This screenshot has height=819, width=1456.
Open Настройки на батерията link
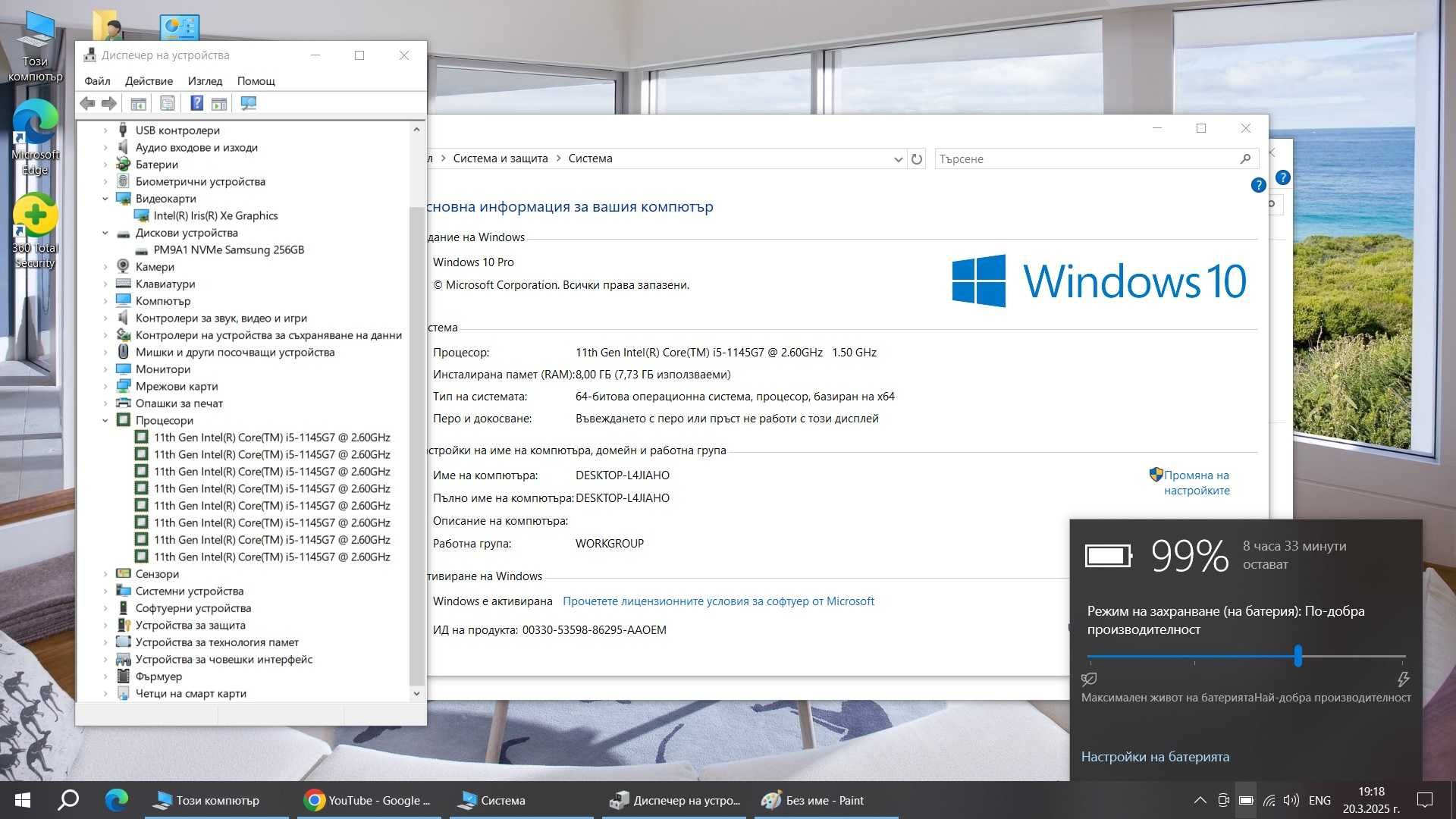pyautogui.click(x=1155, y=757)
